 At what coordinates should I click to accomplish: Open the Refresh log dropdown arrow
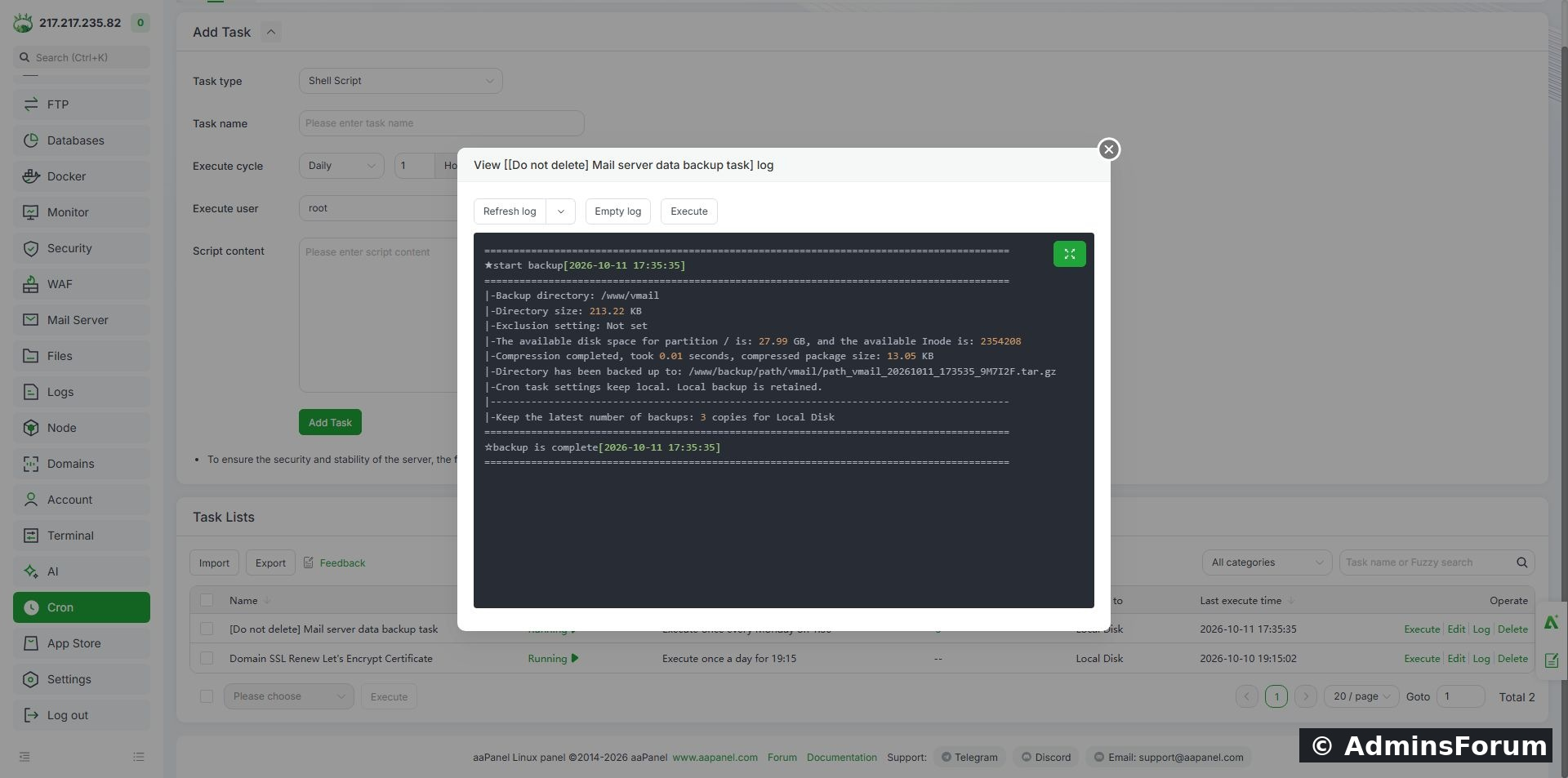pyautogui.click(x=561, y=211)
